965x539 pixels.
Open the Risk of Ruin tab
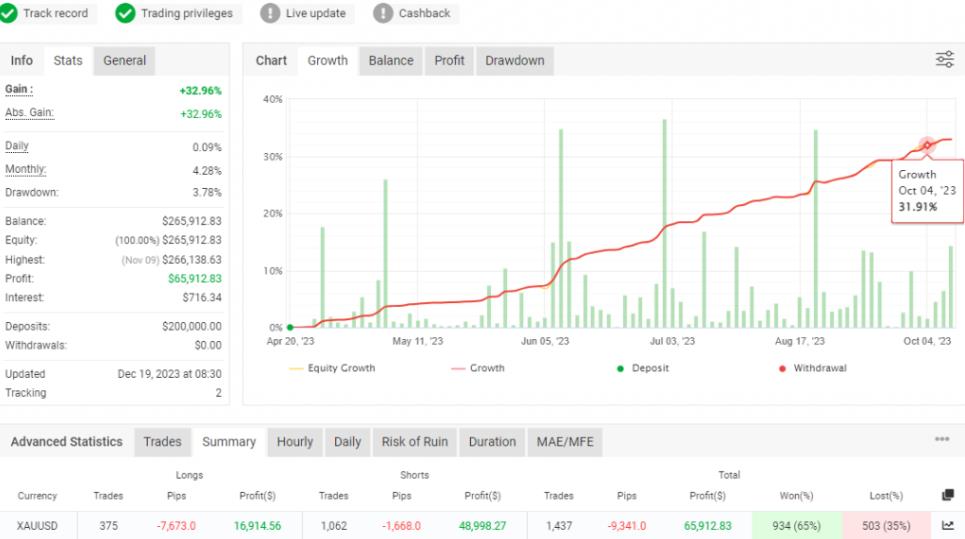coord(414,442)
